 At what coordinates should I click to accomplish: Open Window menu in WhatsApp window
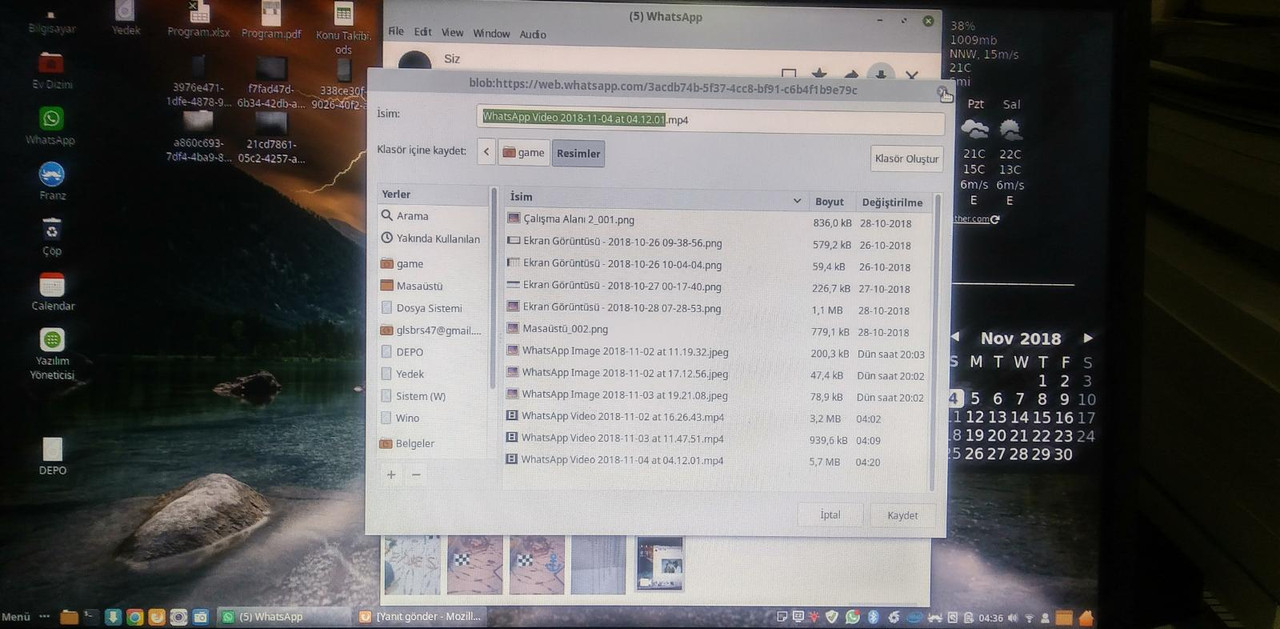(x=491, y=33)
